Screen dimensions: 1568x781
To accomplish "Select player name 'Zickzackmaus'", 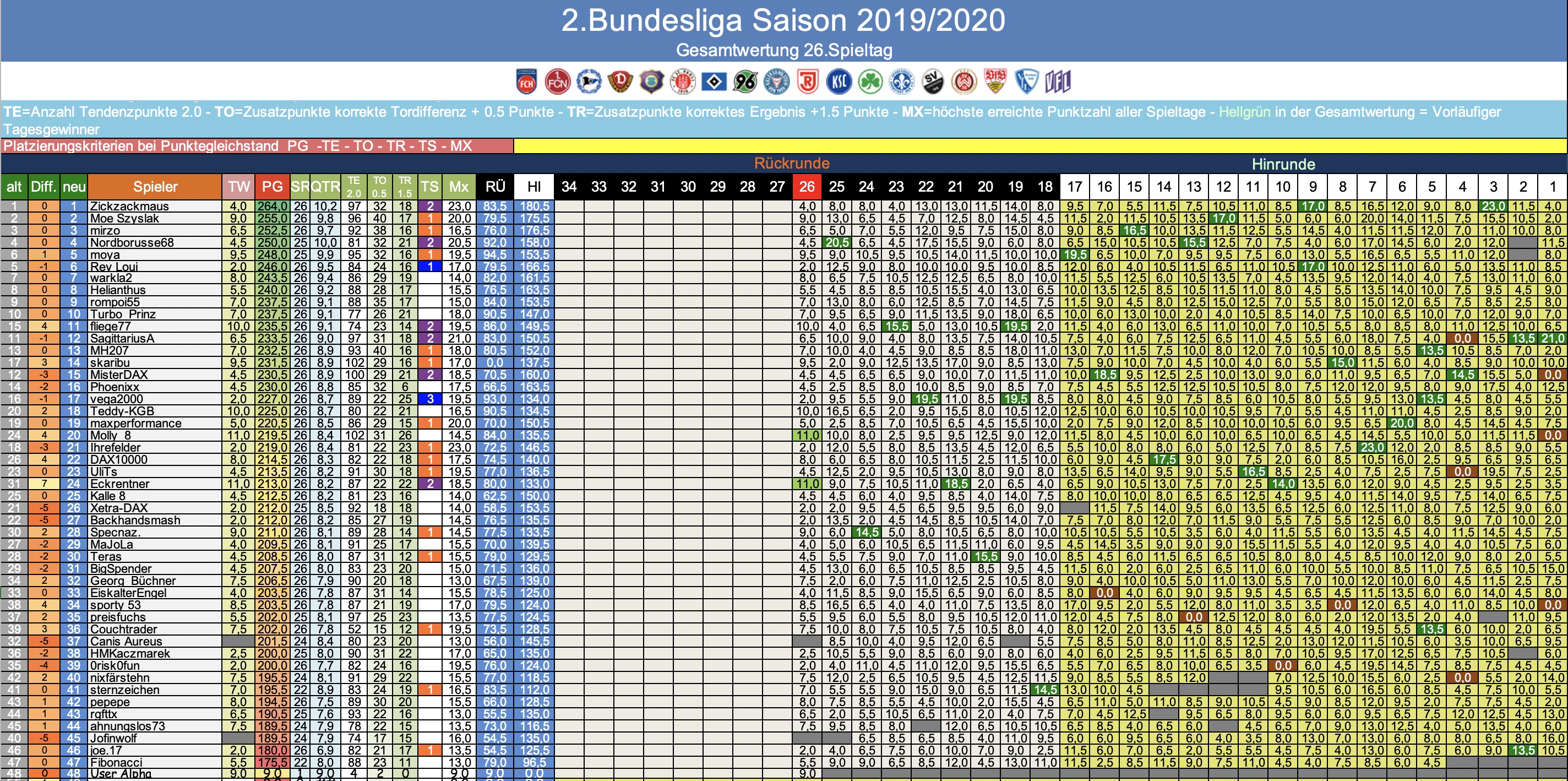I will point(129,207).
